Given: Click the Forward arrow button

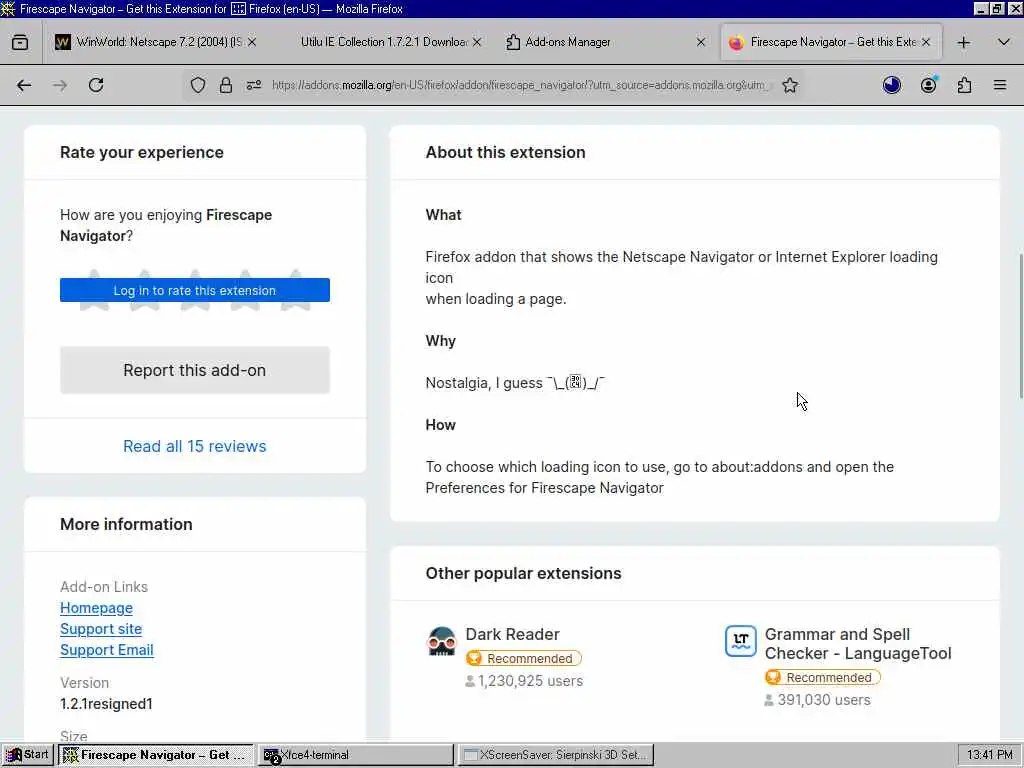Looking at the screenshot, I should click(60, 85).
